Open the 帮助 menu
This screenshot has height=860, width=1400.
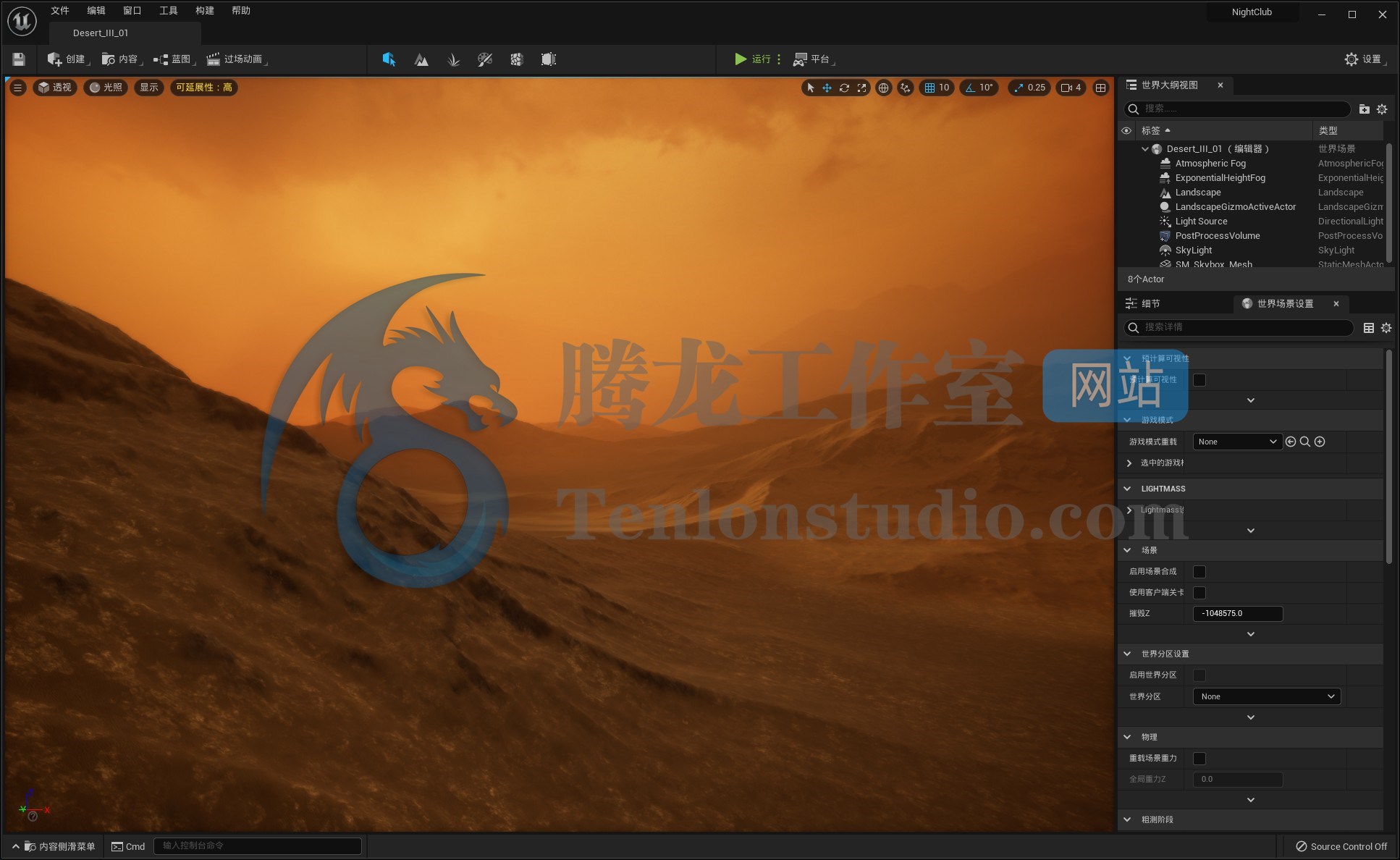click(241, 11)
